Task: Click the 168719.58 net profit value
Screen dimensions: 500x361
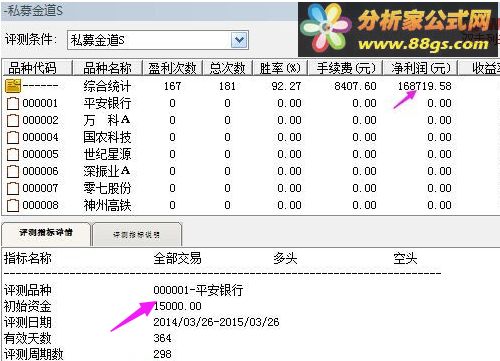Action: [425, 86]
